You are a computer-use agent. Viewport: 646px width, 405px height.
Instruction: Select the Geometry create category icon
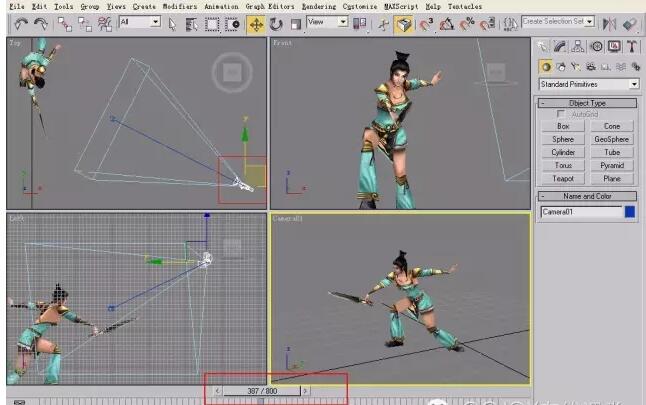pyautogui.click(x=546, y=66)
